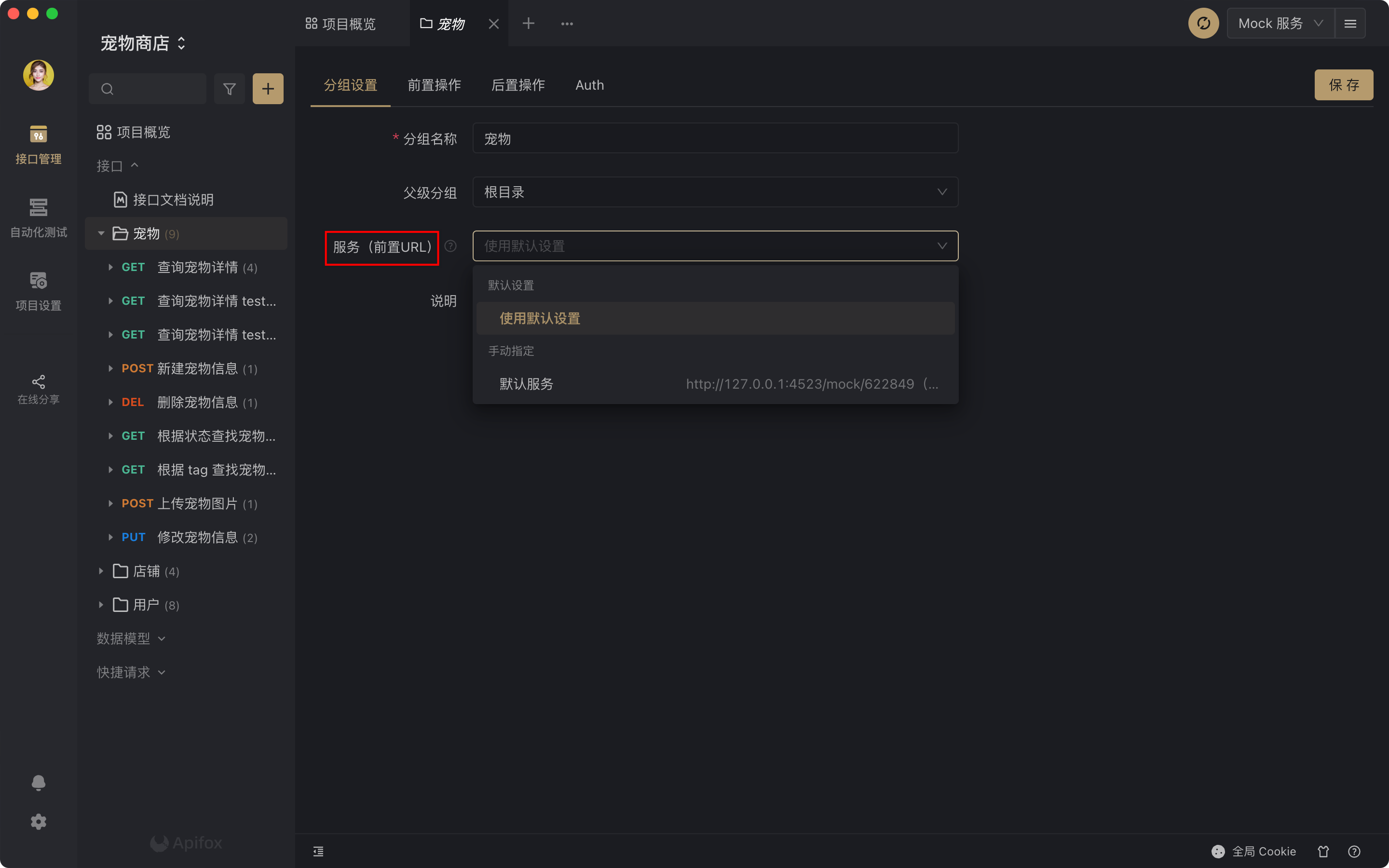Collapse the 宠物 folder in the tree
The image size is (1389, 868).
[101, 234]
